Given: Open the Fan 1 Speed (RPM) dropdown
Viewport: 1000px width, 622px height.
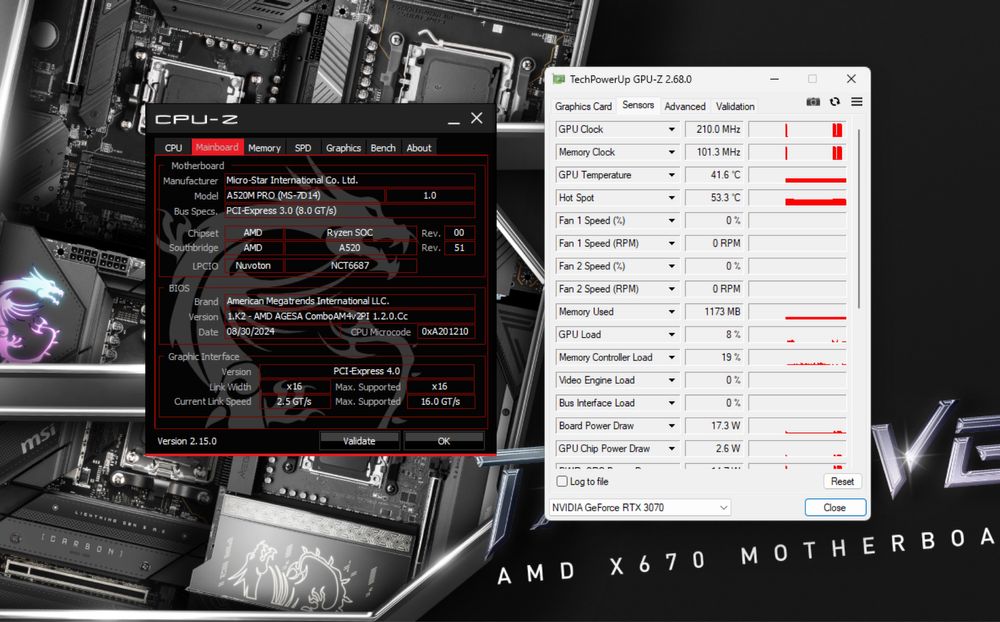Looking at the screenshot, I should (x=672, y=244).
